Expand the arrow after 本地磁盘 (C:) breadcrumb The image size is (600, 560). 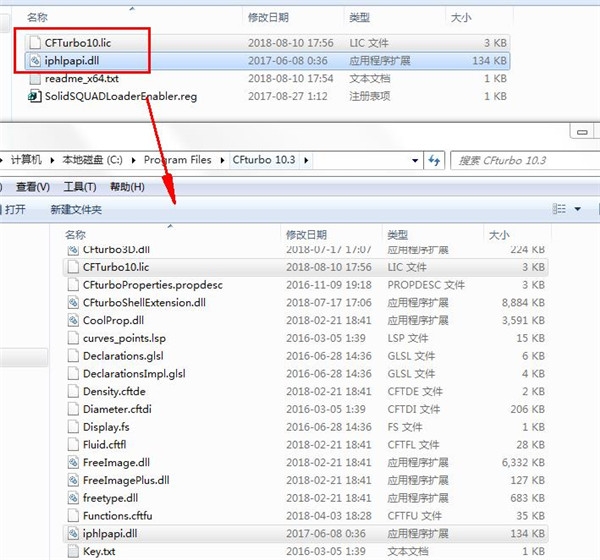(133, 160)
